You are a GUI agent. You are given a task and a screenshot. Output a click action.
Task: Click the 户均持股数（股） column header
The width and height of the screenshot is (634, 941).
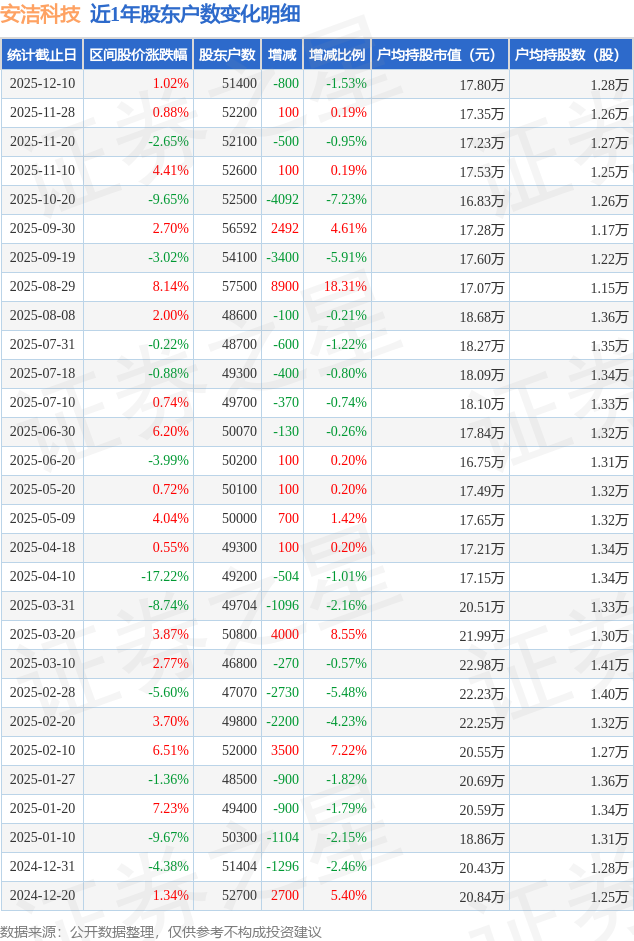[x=570, y=55]
